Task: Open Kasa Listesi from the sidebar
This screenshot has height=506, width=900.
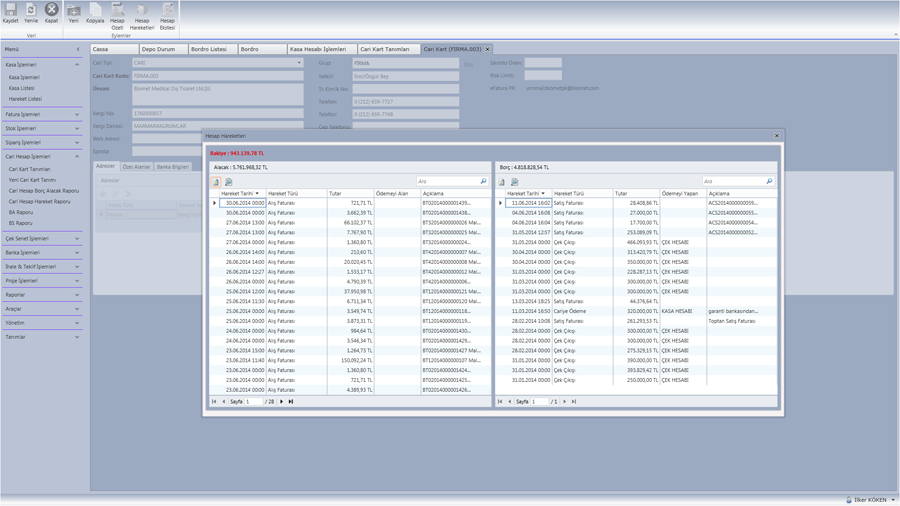Action: [x=22, y=88]
